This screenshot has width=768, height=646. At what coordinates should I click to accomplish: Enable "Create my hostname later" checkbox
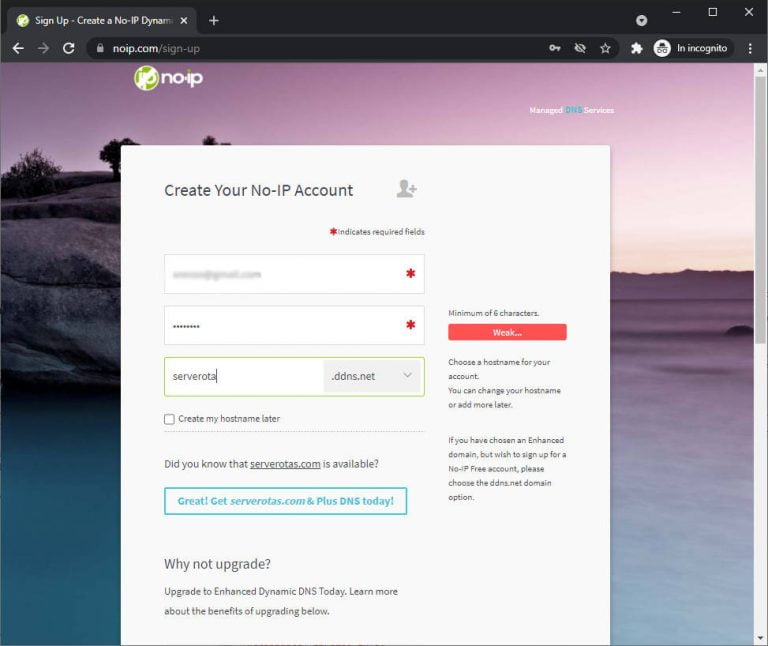169,419
